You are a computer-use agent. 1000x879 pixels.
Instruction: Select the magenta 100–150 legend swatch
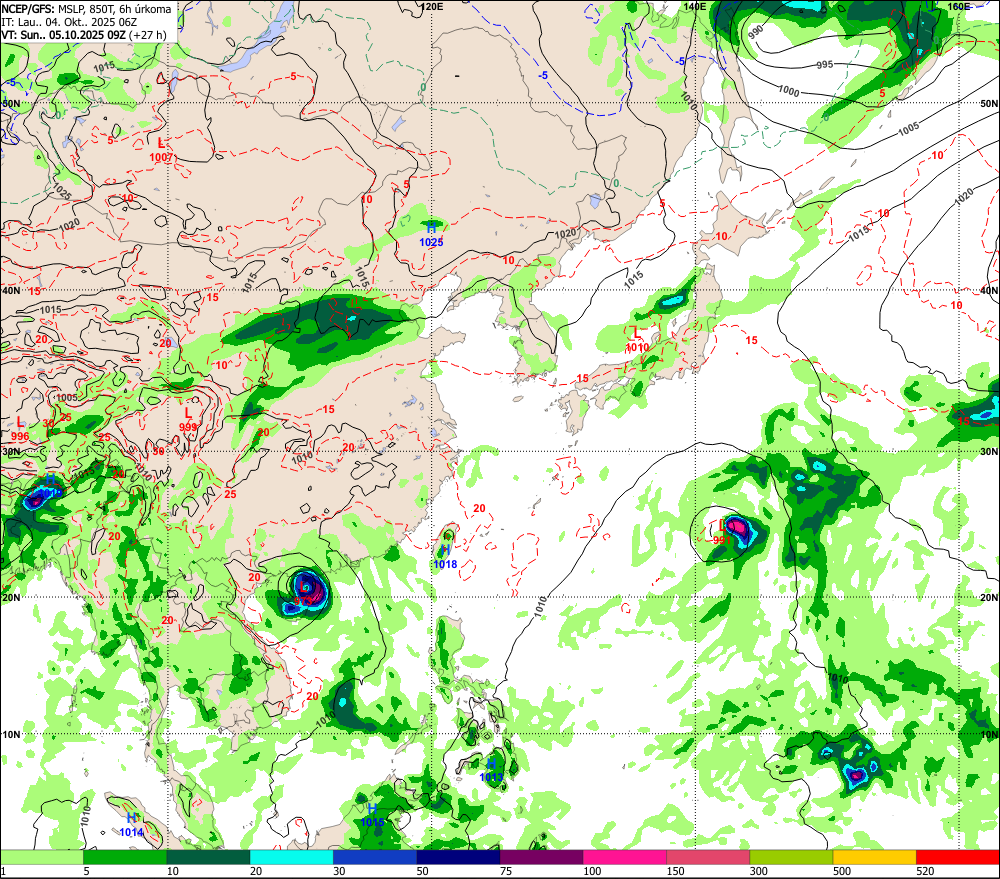pos(624,857)
